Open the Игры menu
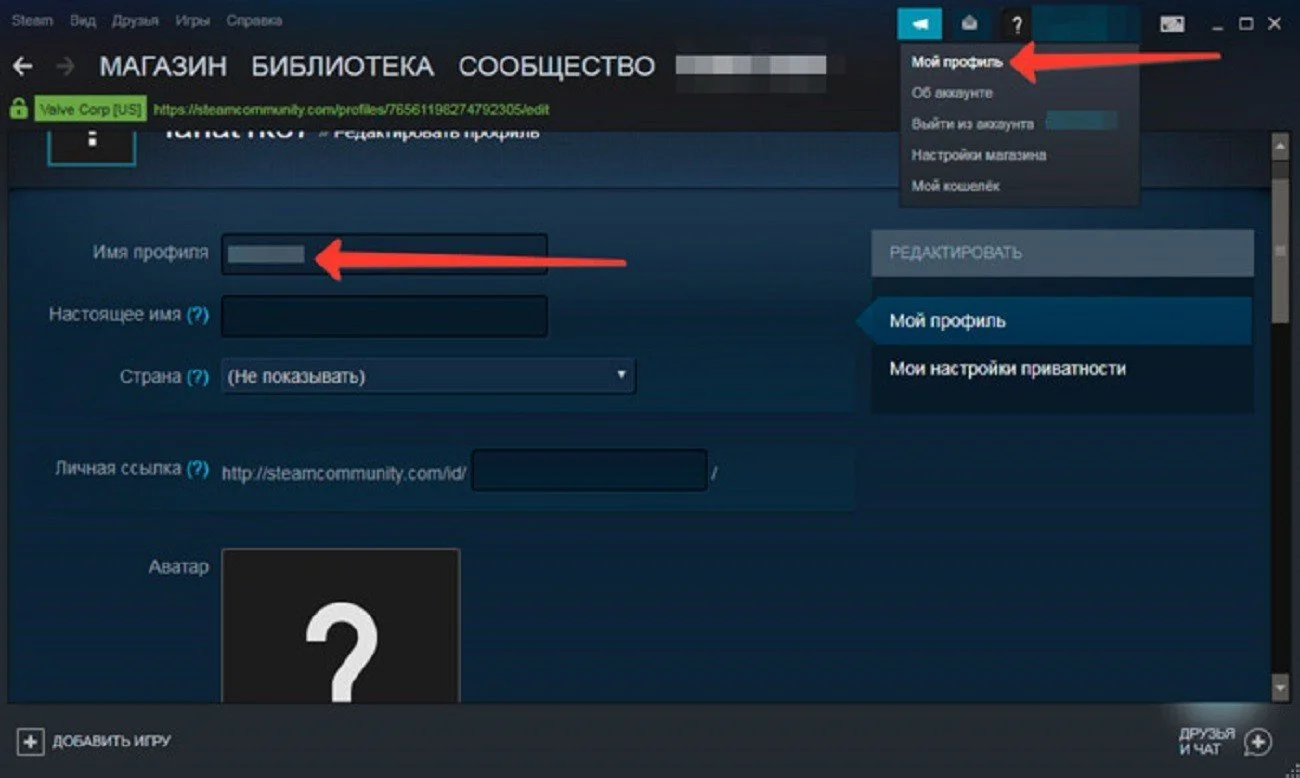Viewport: 1300px width, 778px height. (193, 20)
